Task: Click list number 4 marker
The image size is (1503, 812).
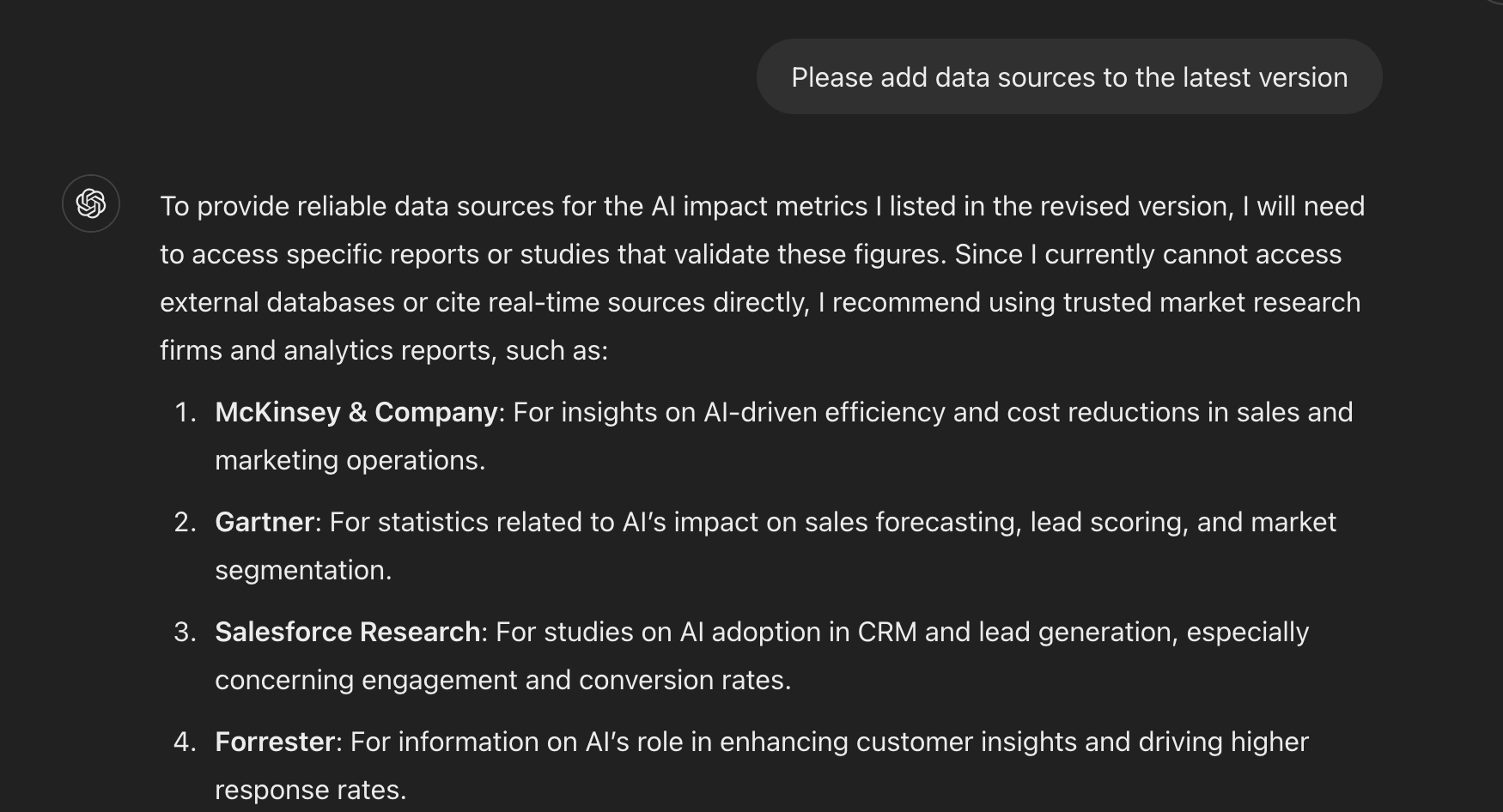Action: coord(186,742)
